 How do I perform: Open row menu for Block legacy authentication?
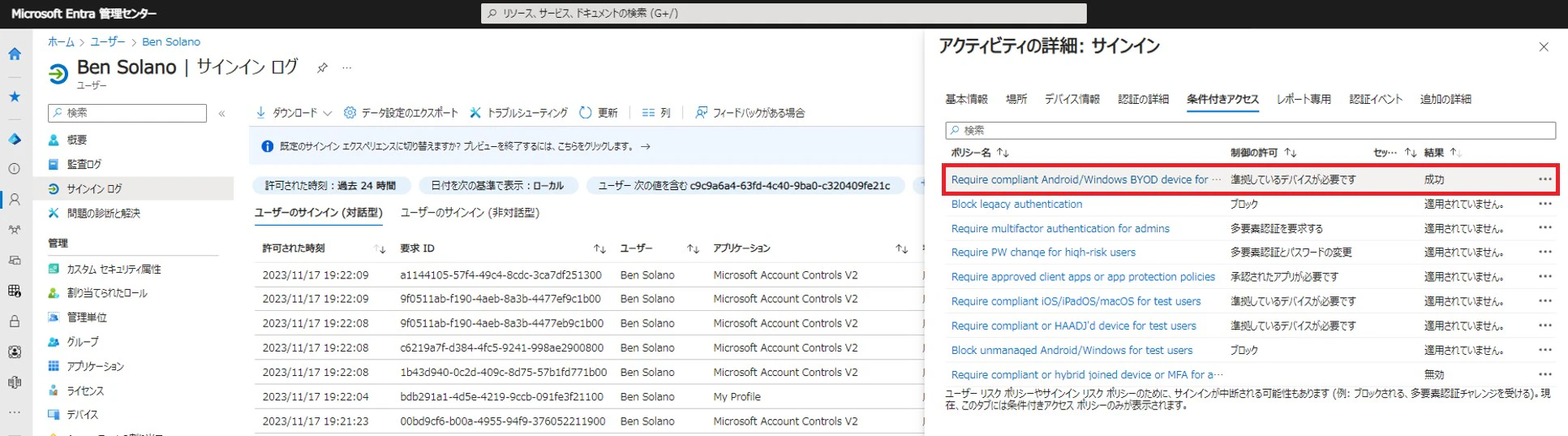point(1544,204)
